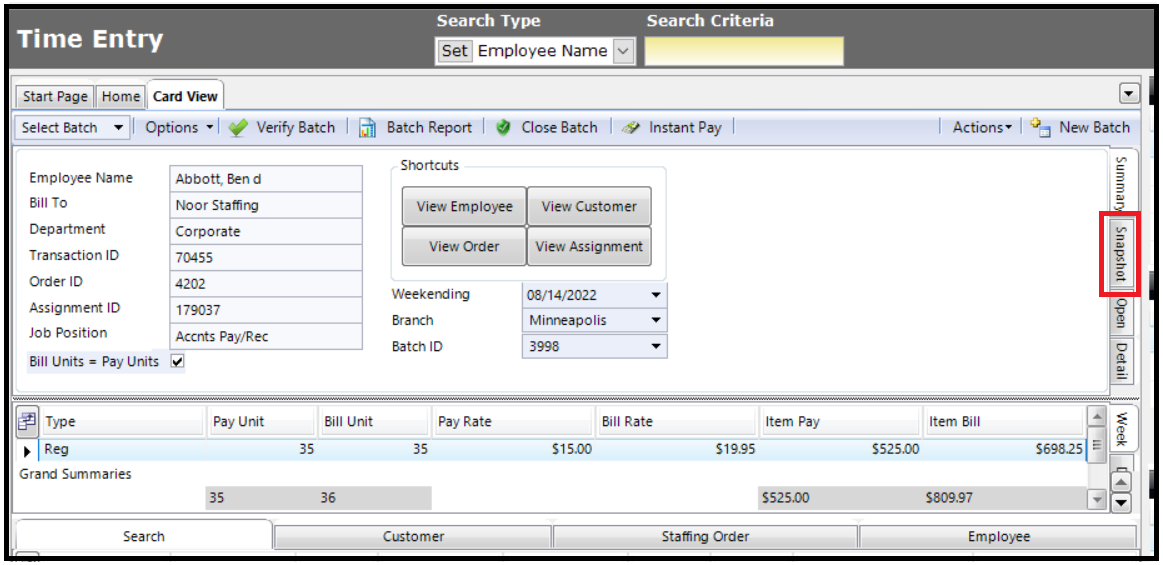
Task: Click the Instant Pay money icon
Action: [x=631, y=128]
